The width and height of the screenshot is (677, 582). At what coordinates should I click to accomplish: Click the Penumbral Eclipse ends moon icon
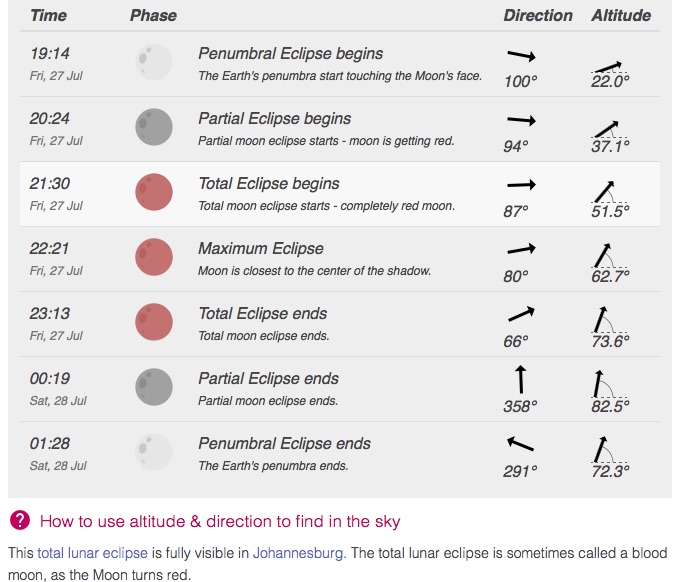[x=154, y=452]
